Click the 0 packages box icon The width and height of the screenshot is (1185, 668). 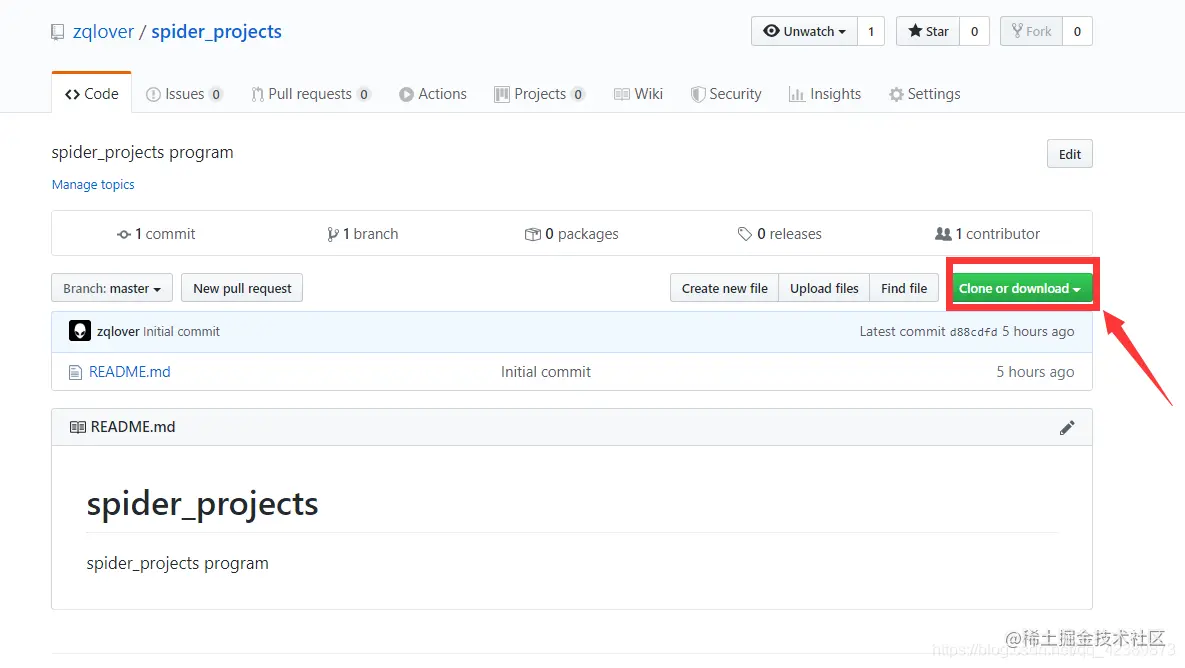(532, 234)
